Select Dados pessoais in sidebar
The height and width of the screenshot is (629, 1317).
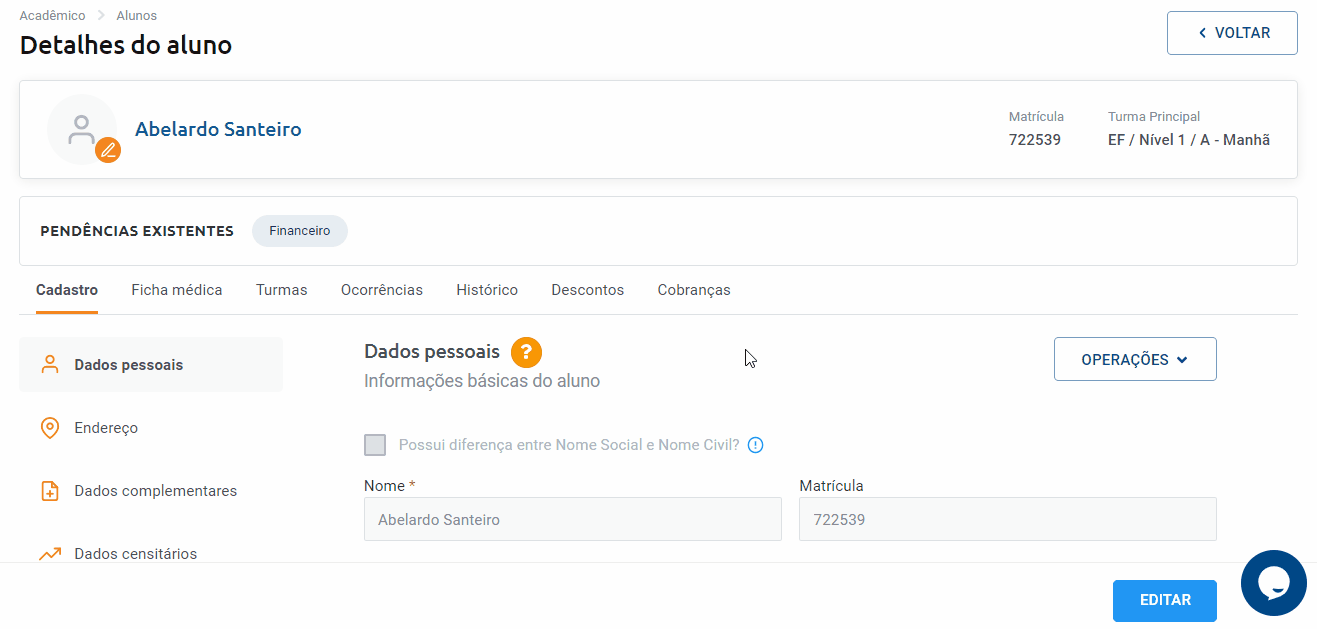coord(151,365)
